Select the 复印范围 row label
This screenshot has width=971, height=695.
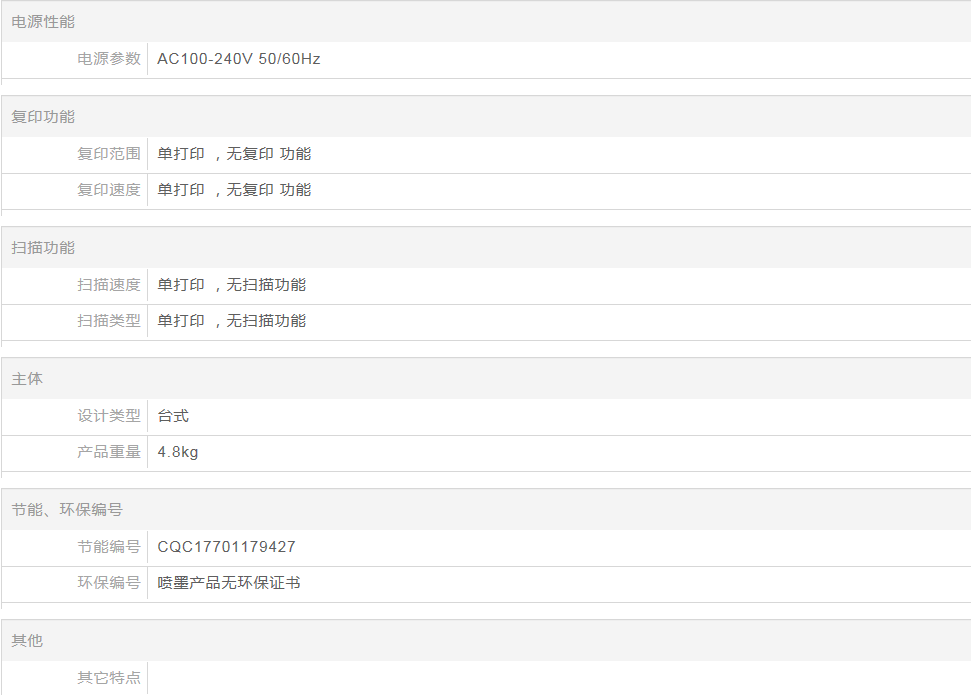pos(109,154)
